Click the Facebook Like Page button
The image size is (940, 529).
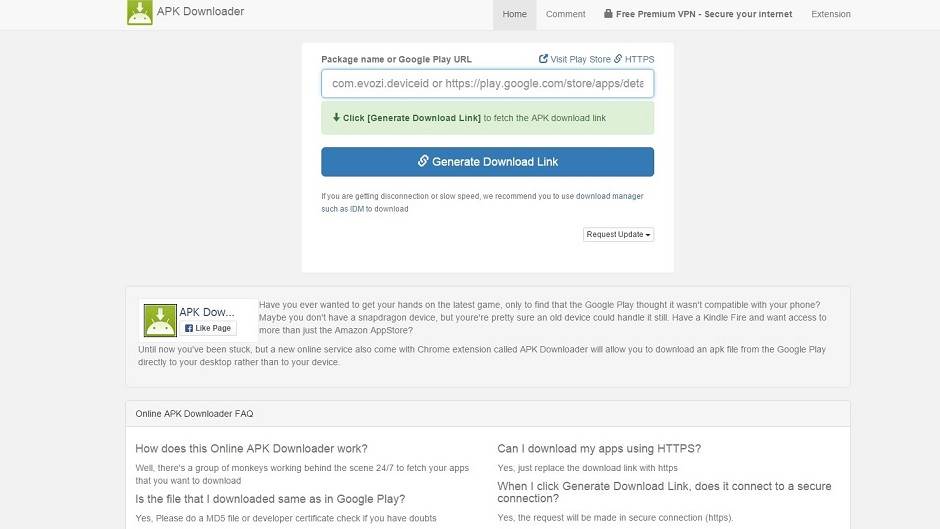click(208, 328)
